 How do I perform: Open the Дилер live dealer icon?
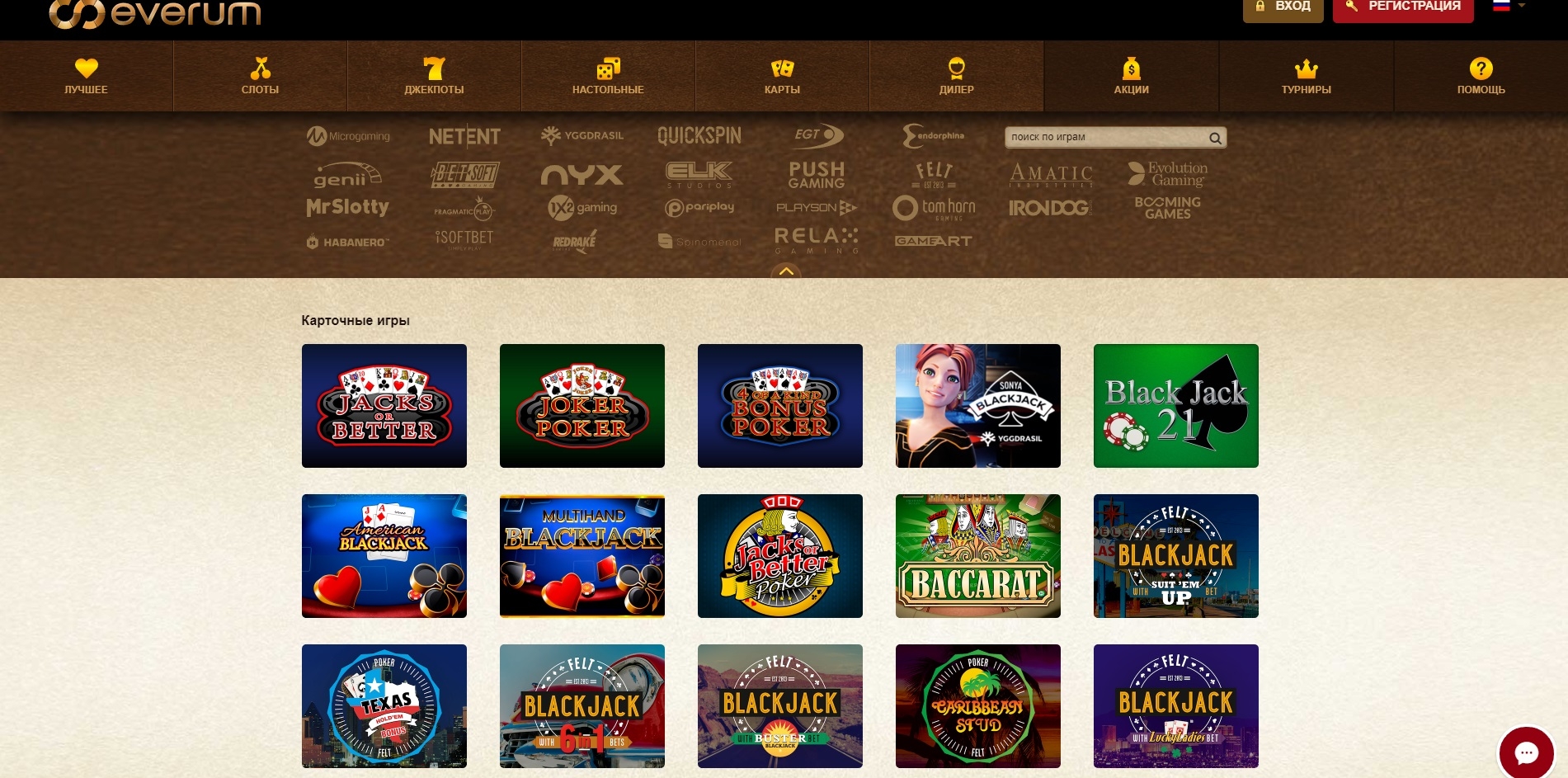tap(956, 68)
